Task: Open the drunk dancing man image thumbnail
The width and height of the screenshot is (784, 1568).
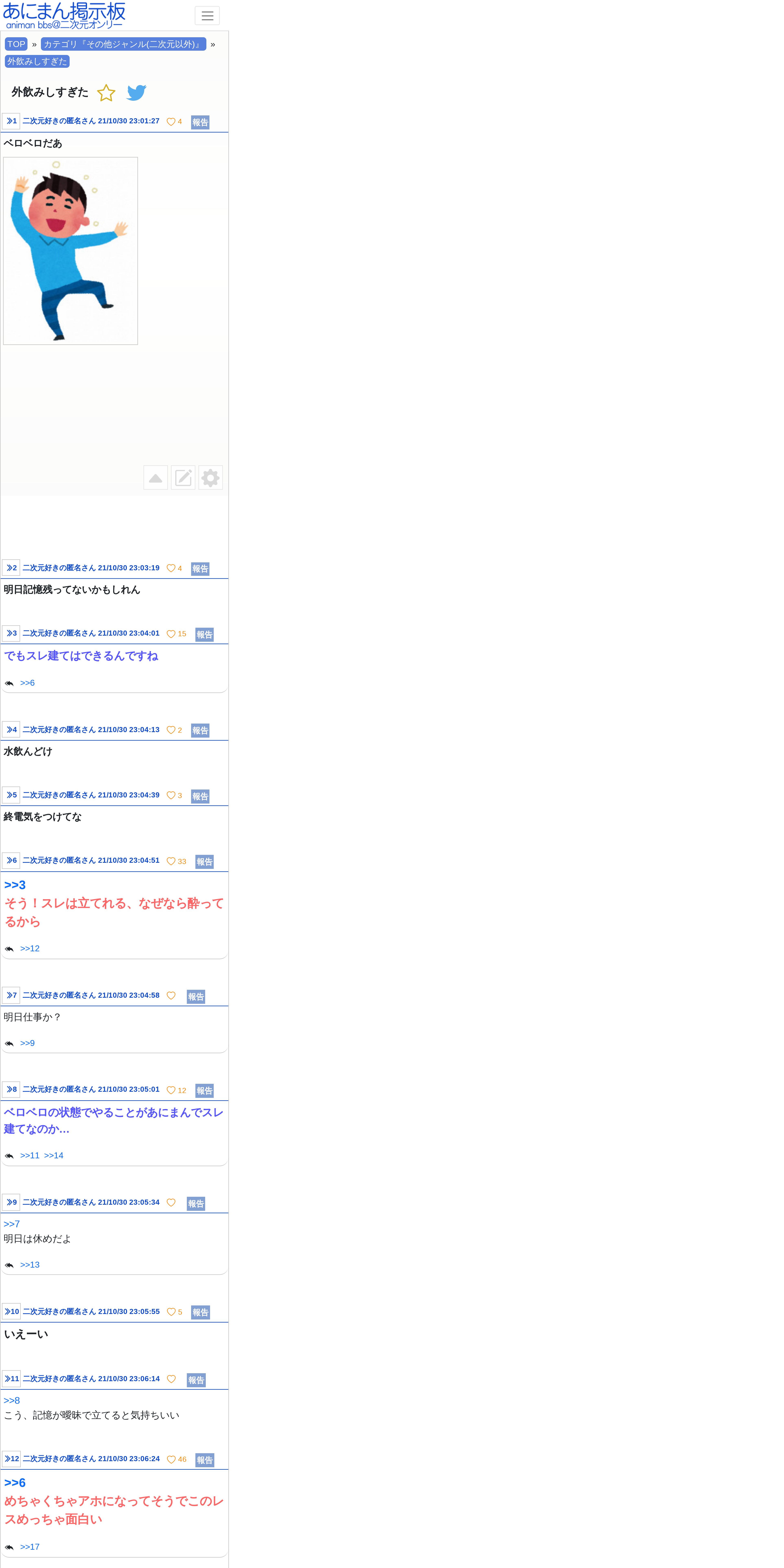Action: [71, 251]
